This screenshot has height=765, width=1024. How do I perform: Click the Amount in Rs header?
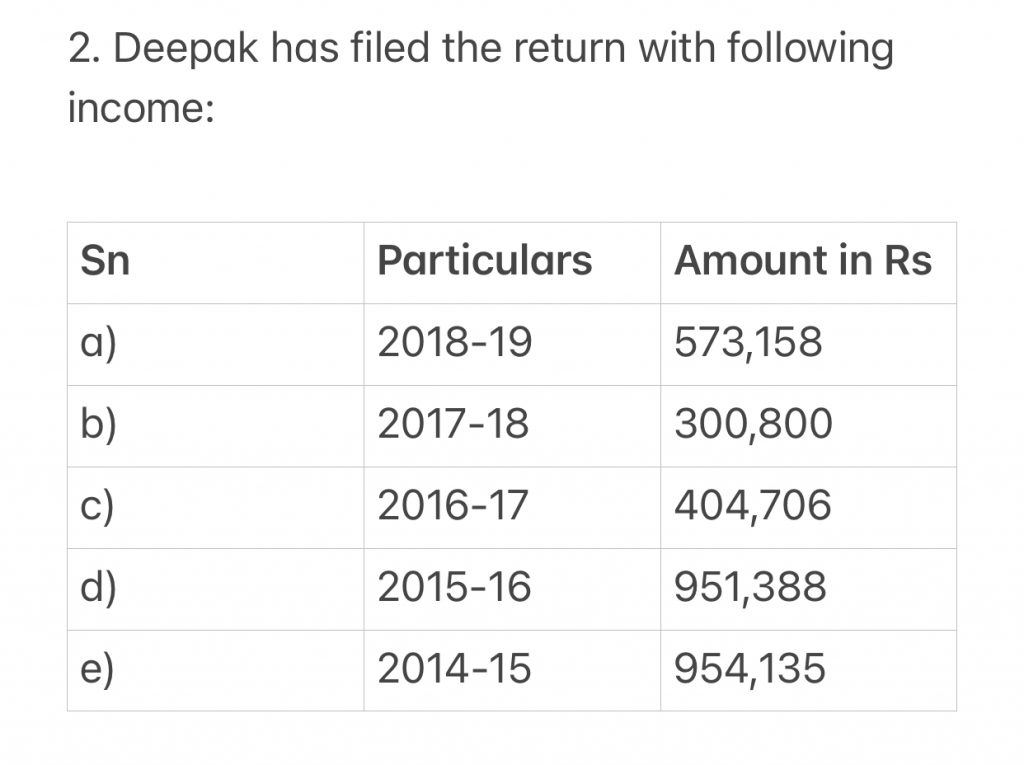(x=803, y=261)
